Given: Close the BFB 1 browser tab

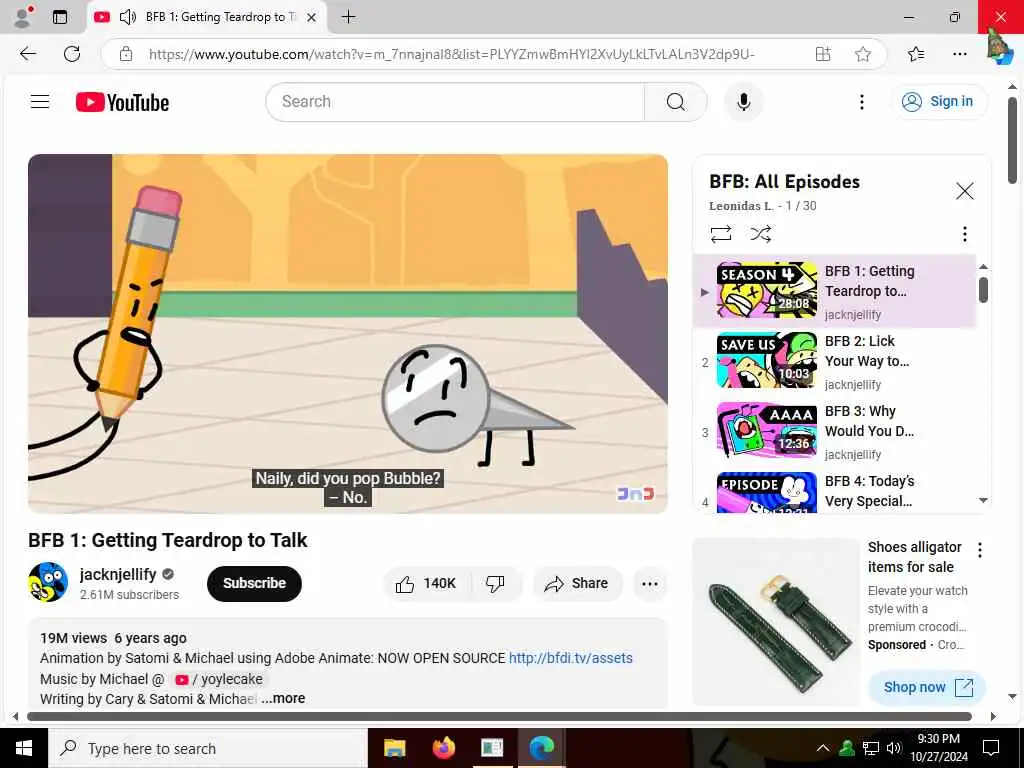Looking at the screenshot, I should coord(312,18).
